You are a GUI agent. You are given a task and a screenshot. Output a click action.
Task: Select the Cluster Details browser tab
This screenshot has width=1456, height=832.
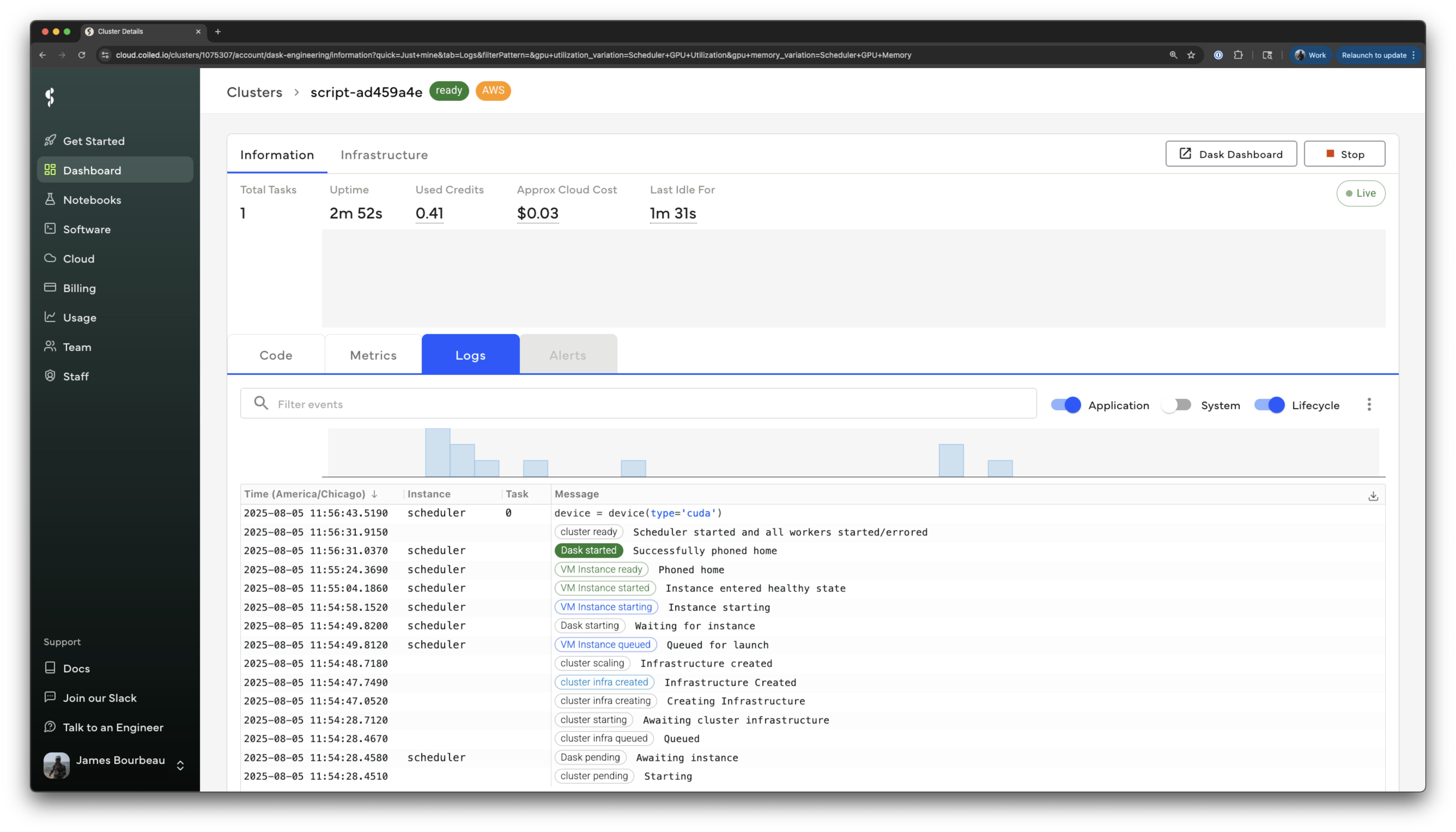[143, 31]
